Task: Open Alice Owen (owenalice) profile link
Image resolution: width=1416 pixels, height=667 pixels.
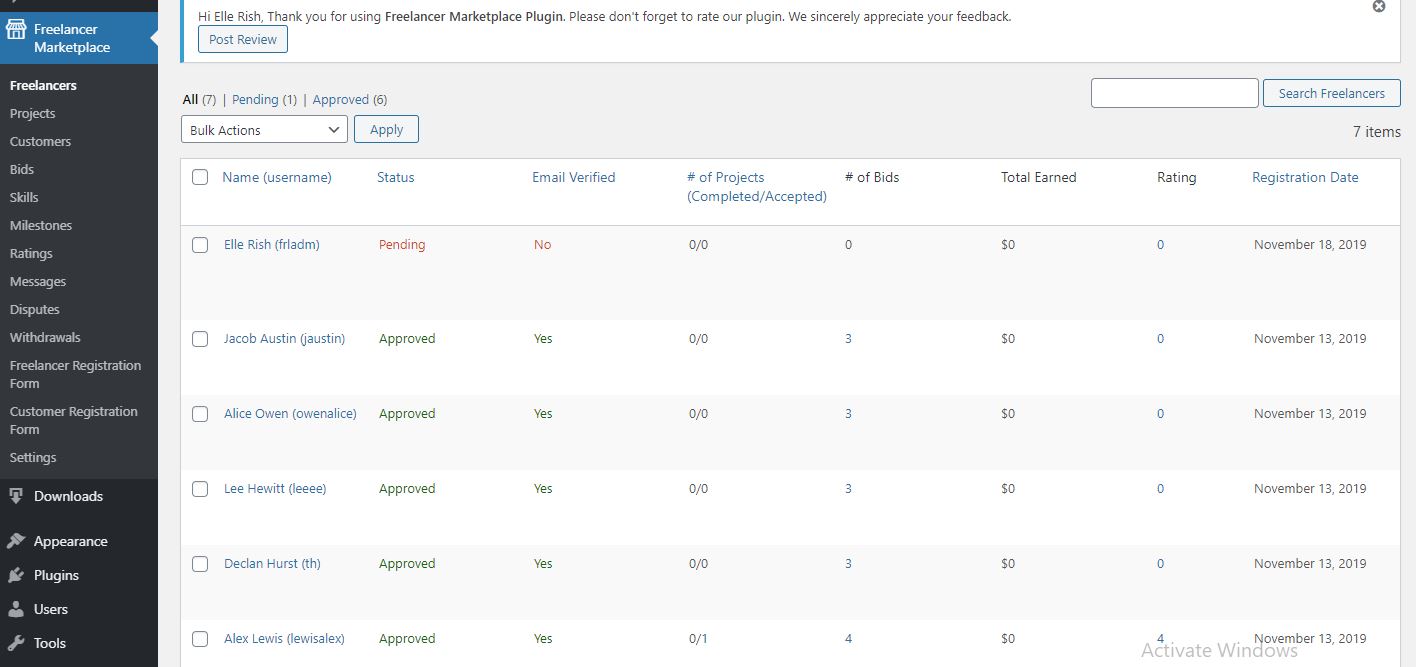Action: tap(290, 413)
